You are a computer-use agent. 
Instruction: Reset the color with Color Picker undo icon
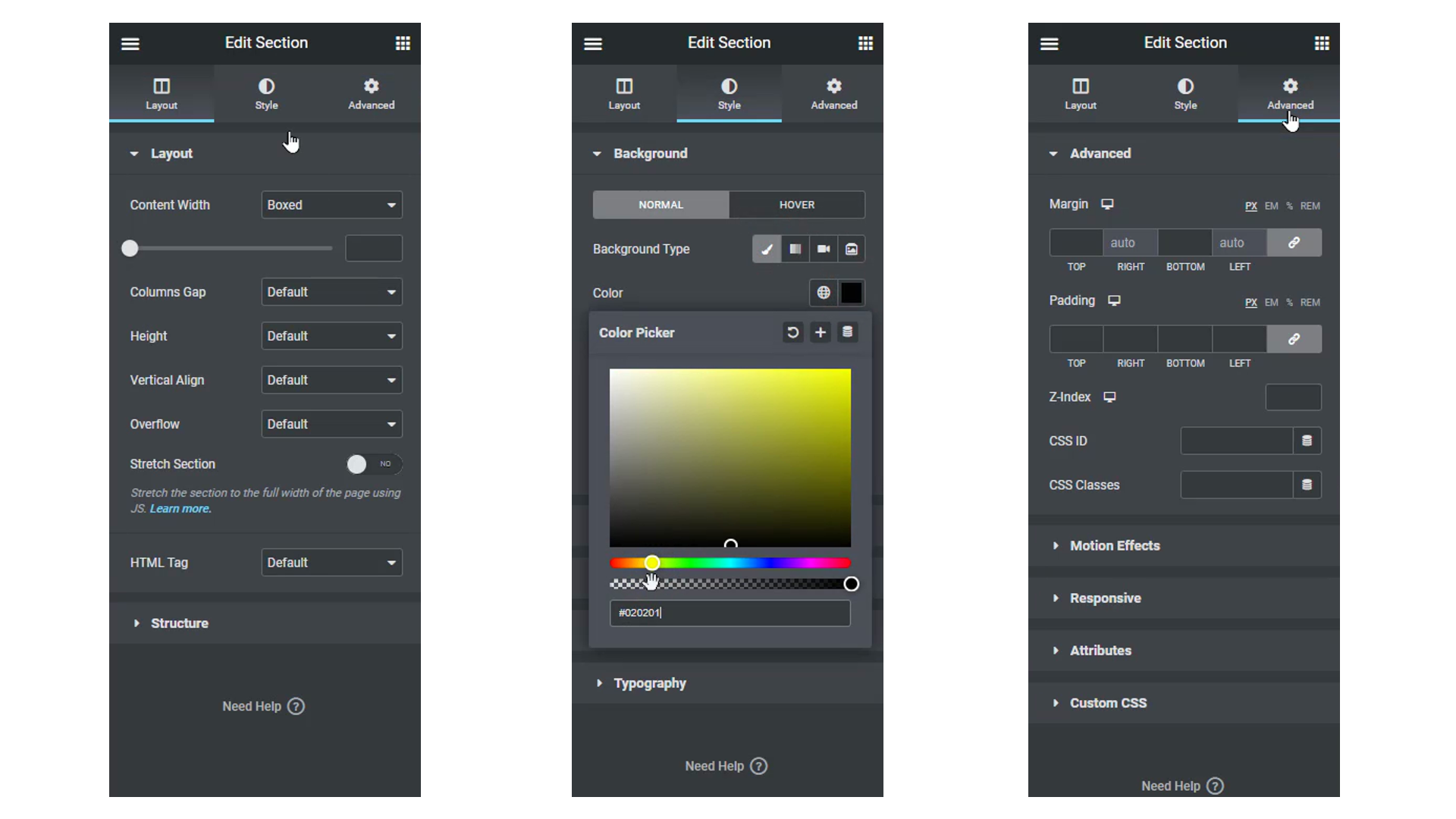pos(792,332)
